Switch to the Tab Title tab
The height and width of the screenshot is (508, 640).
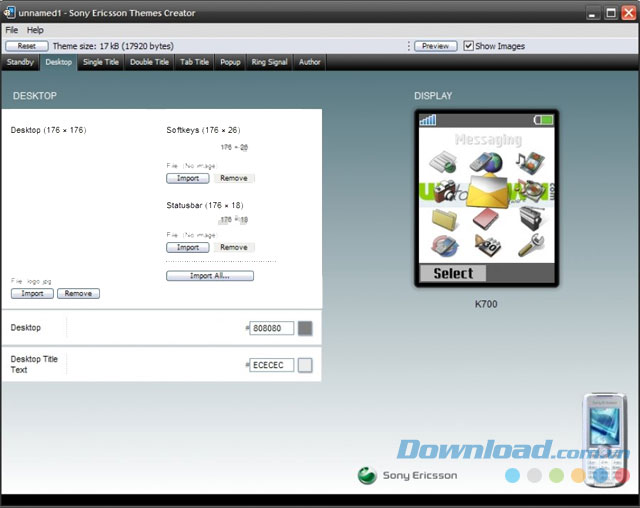(194, 62)
